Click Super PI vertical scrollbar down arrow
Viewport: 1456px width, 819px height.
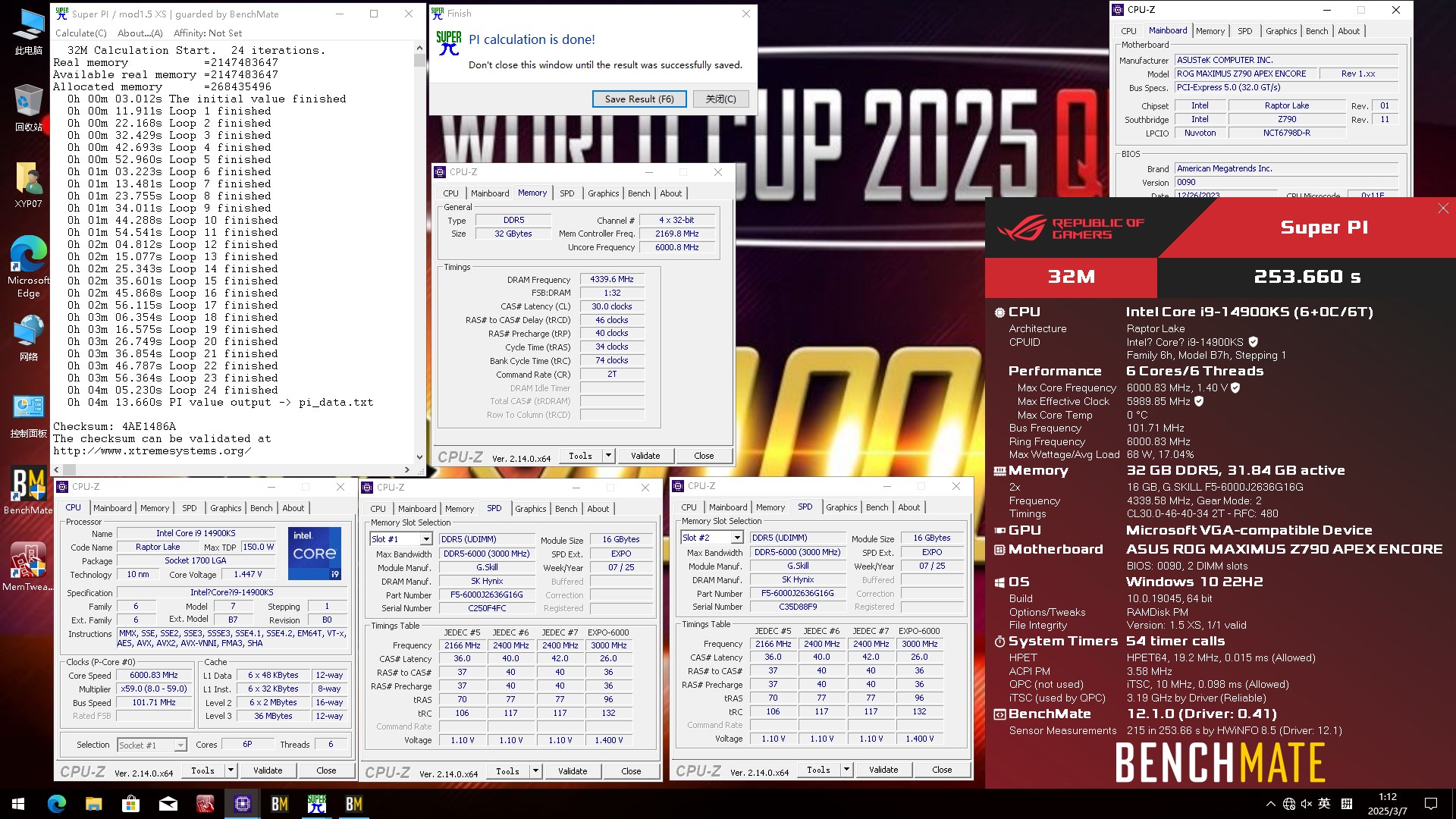(419, 457)
